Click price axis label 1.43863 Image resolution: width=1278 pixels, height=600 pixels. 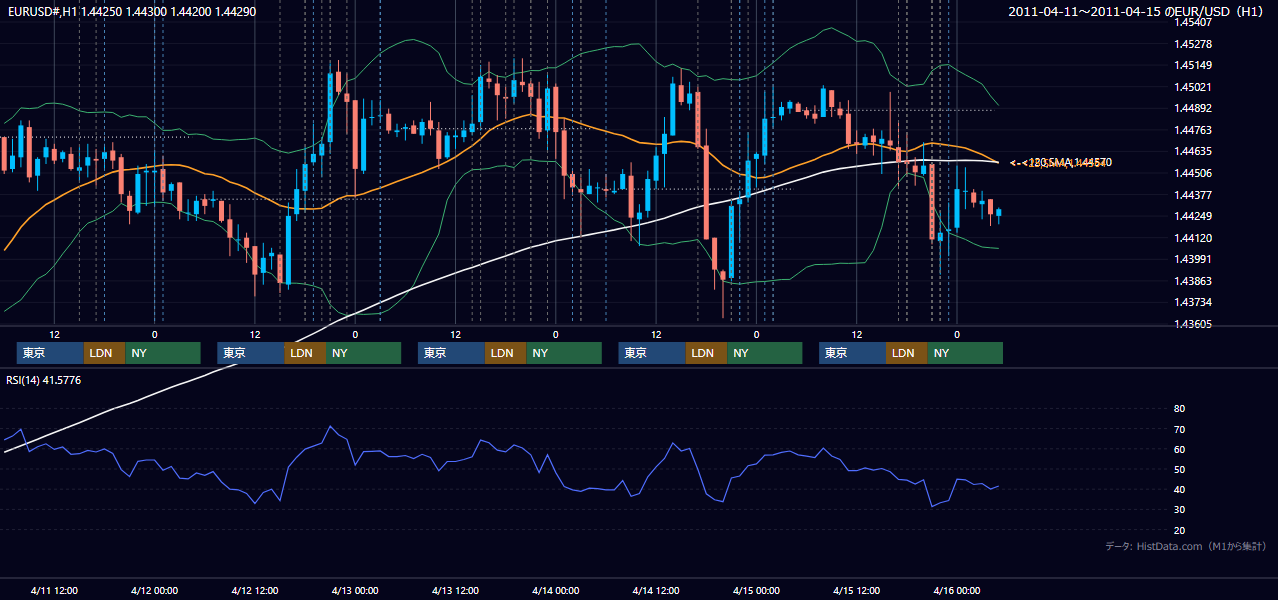[x=1192, y=282]
